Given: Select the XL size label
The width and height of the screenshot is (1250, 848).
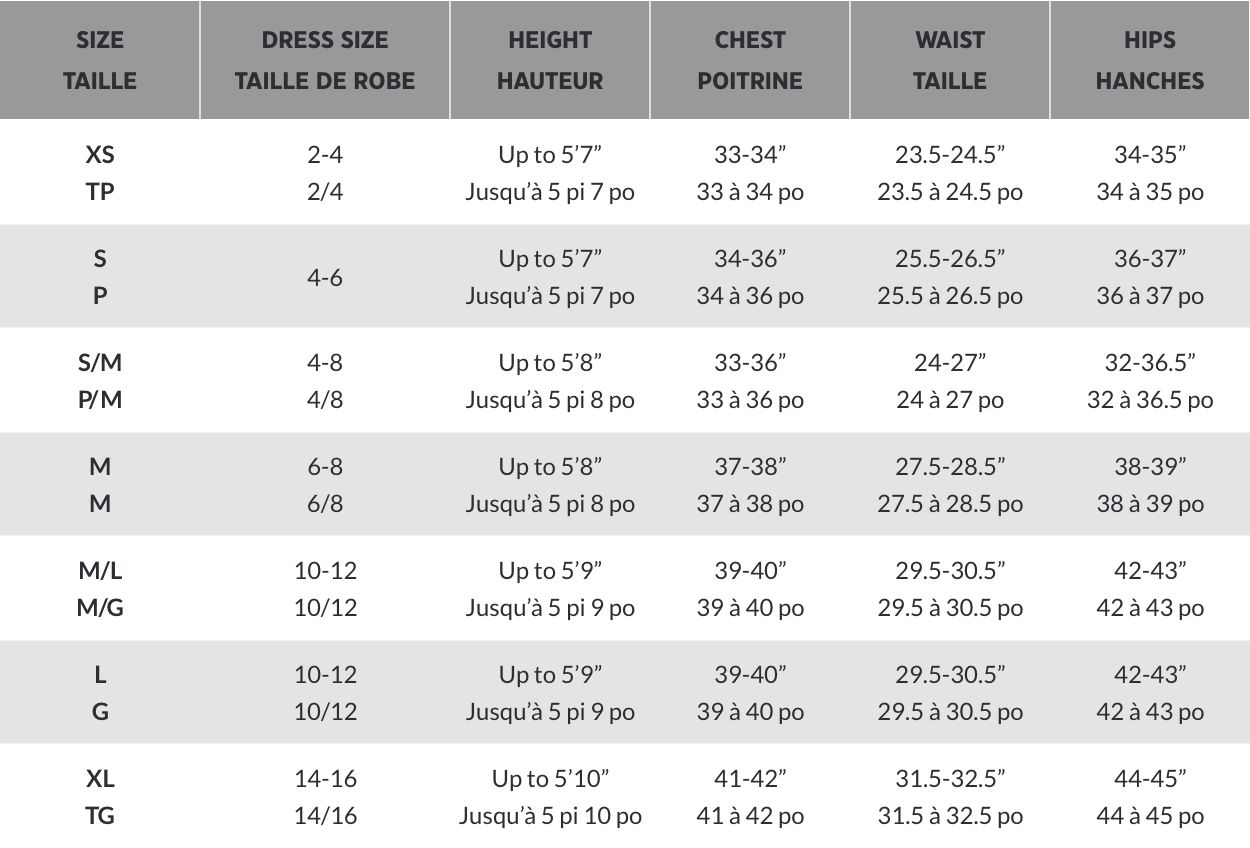Looking at the screenshot, I should 100,779.
